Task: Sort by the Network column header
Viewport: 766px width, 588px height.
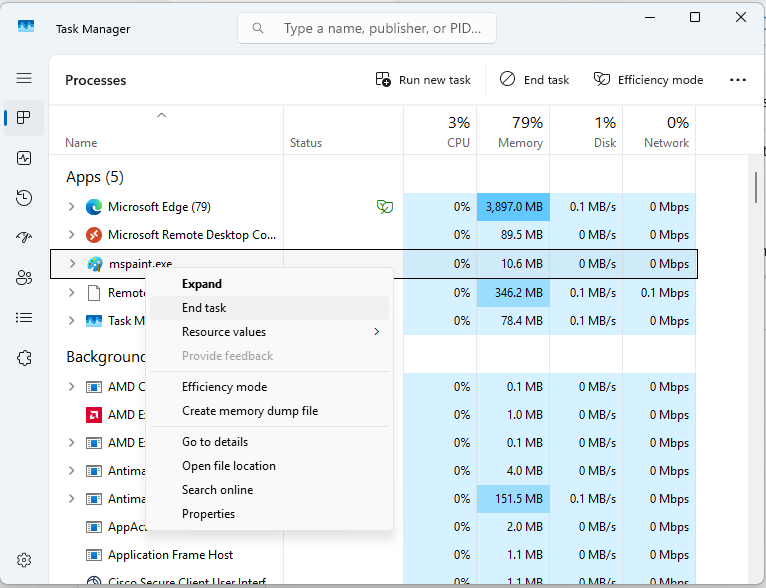Action: pos(659,131)
